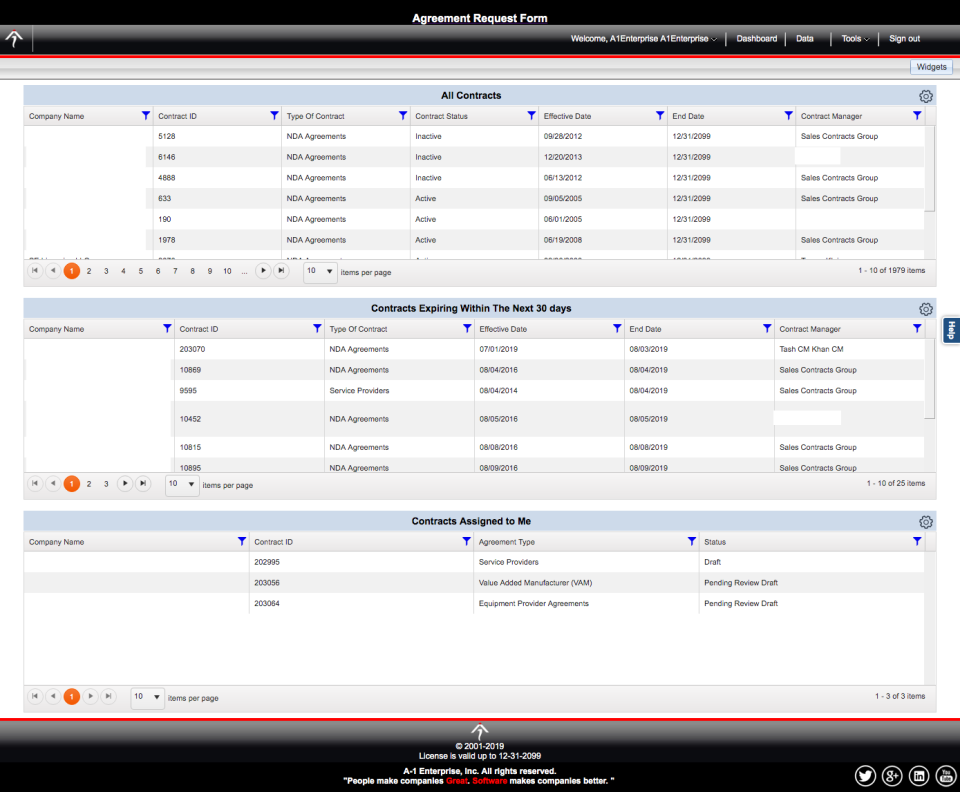The width and height of the screenshot is (960, 792).
Task: Open items per page dropdown in All Contracts
Action: [320, 270]
